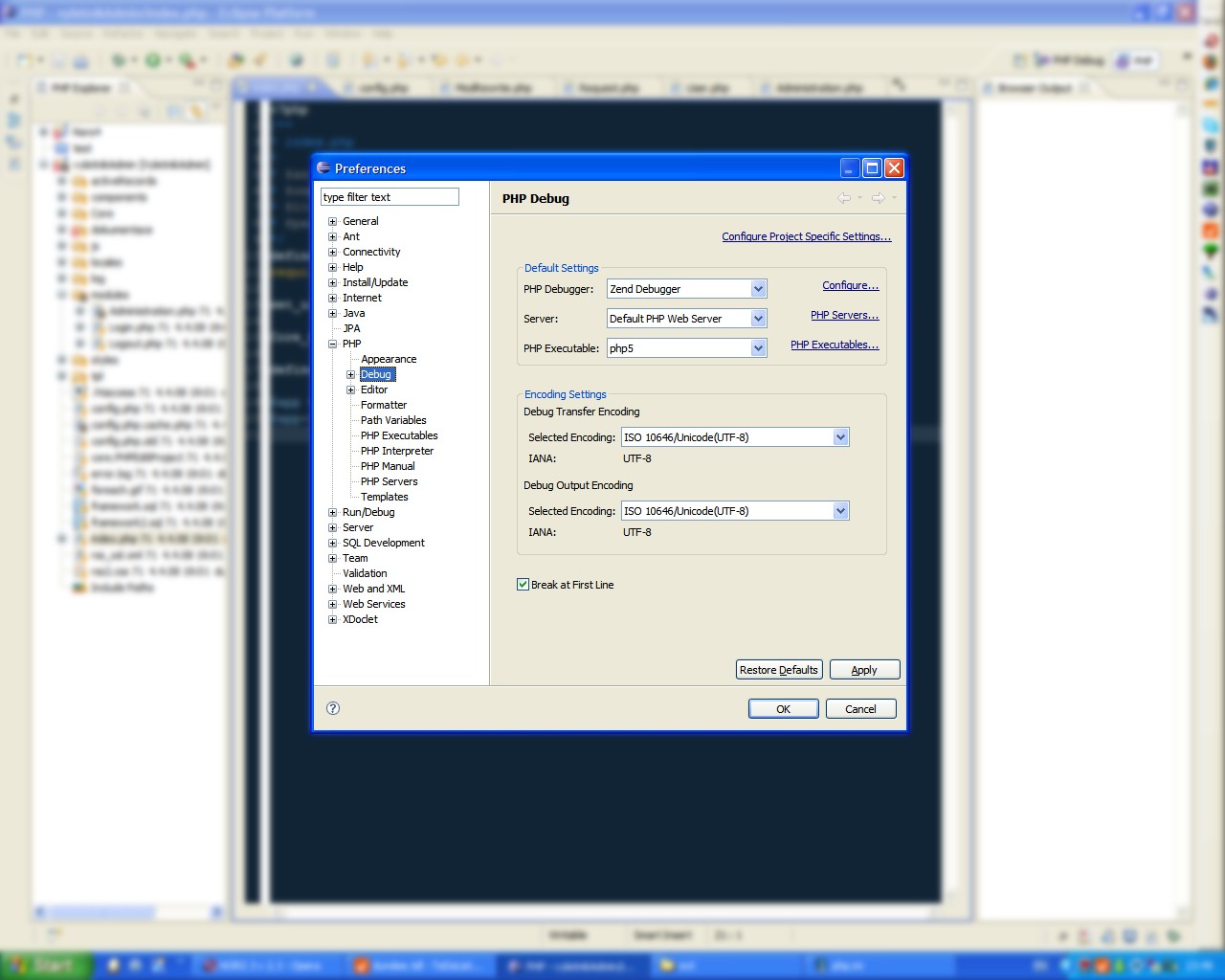The height and width of the screenshot is (980, 1225).
Task: Select the Internet category
Action: point(362,298)
